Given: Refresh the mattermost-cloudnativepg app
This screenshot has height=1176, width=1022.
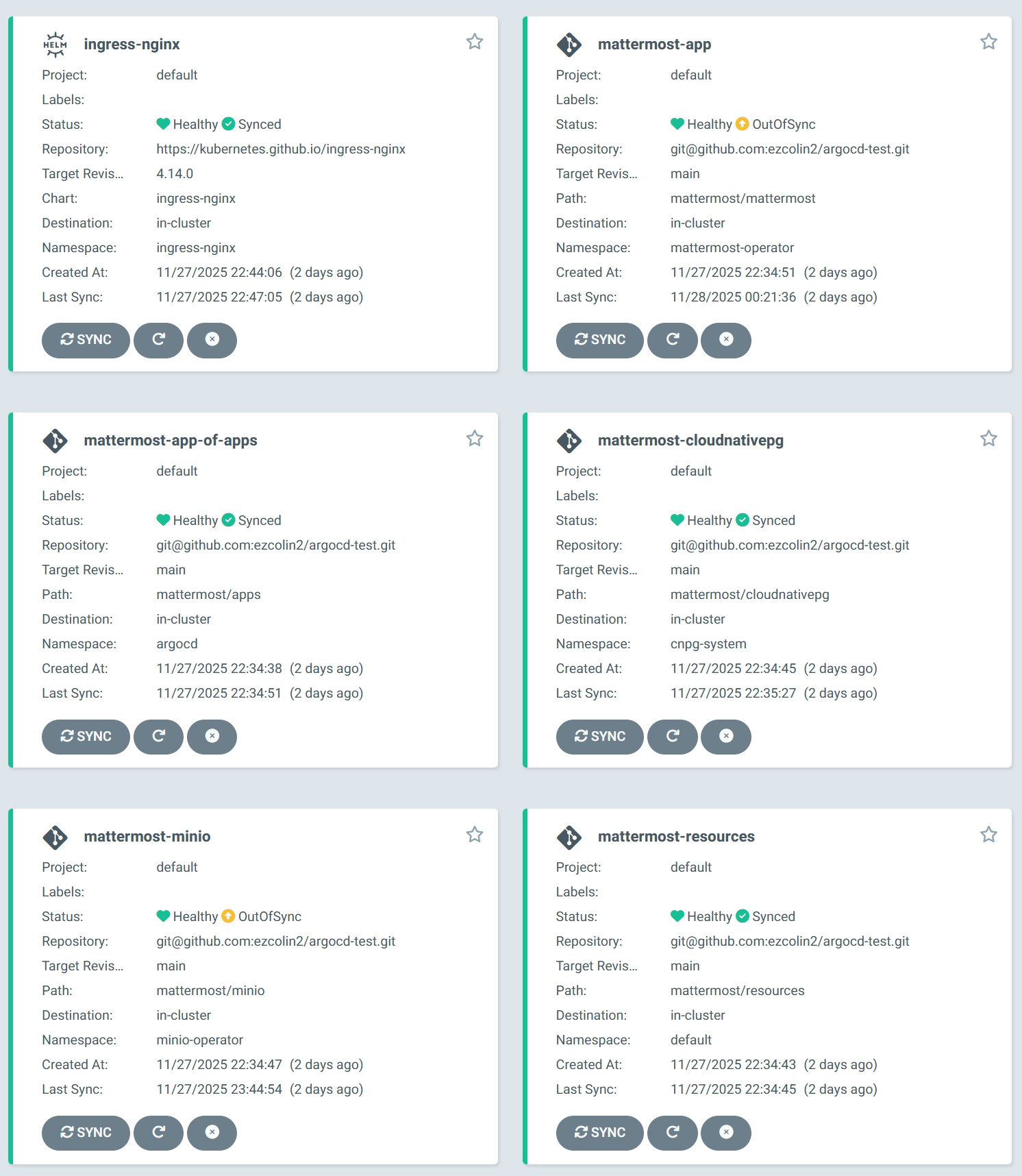Looking at the screenshot, I should (x=673, y=737).
